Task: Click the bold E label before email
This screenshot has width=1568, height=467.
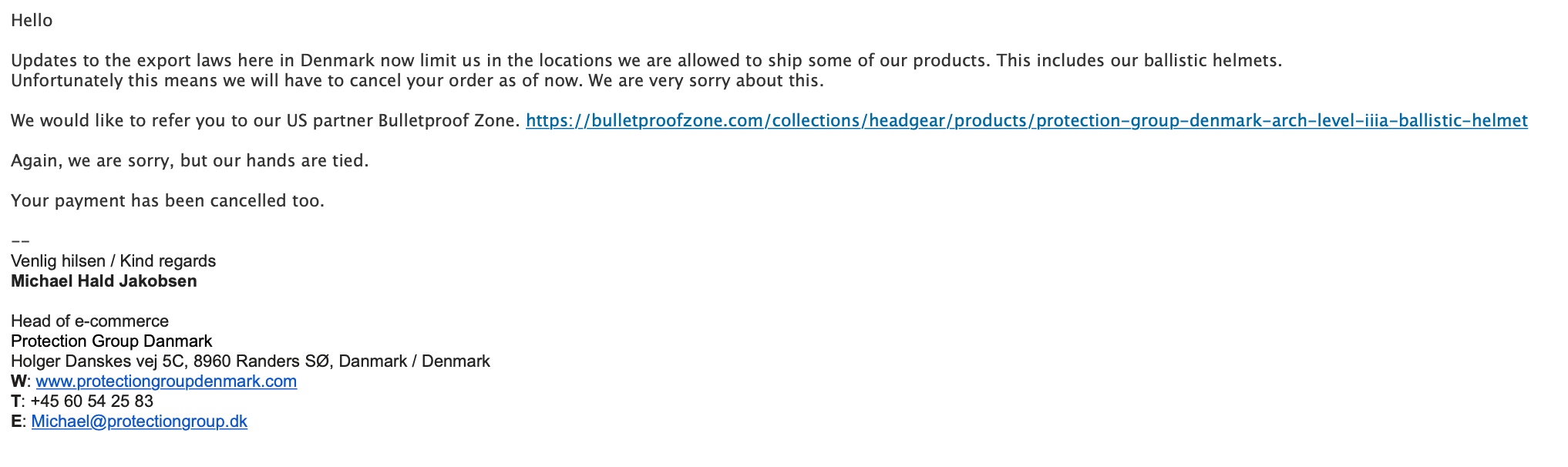Action: coord(16,422)
